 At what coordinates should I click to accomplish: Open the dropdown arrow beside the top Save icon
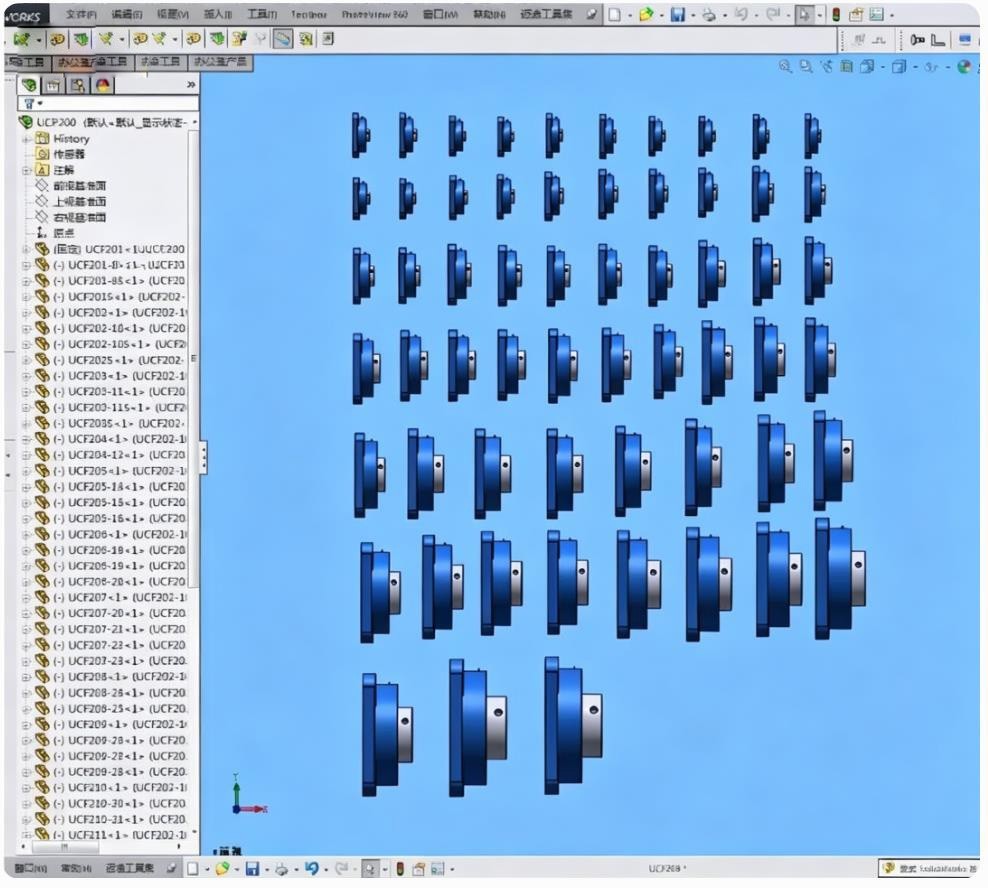coord(692,15)
